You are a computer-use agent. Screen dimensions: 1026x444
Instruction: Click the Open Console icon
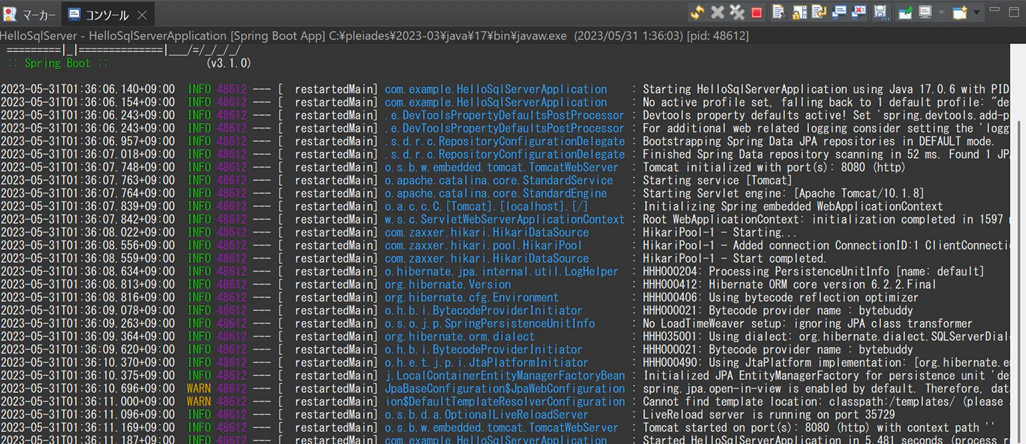coord(960,12)
